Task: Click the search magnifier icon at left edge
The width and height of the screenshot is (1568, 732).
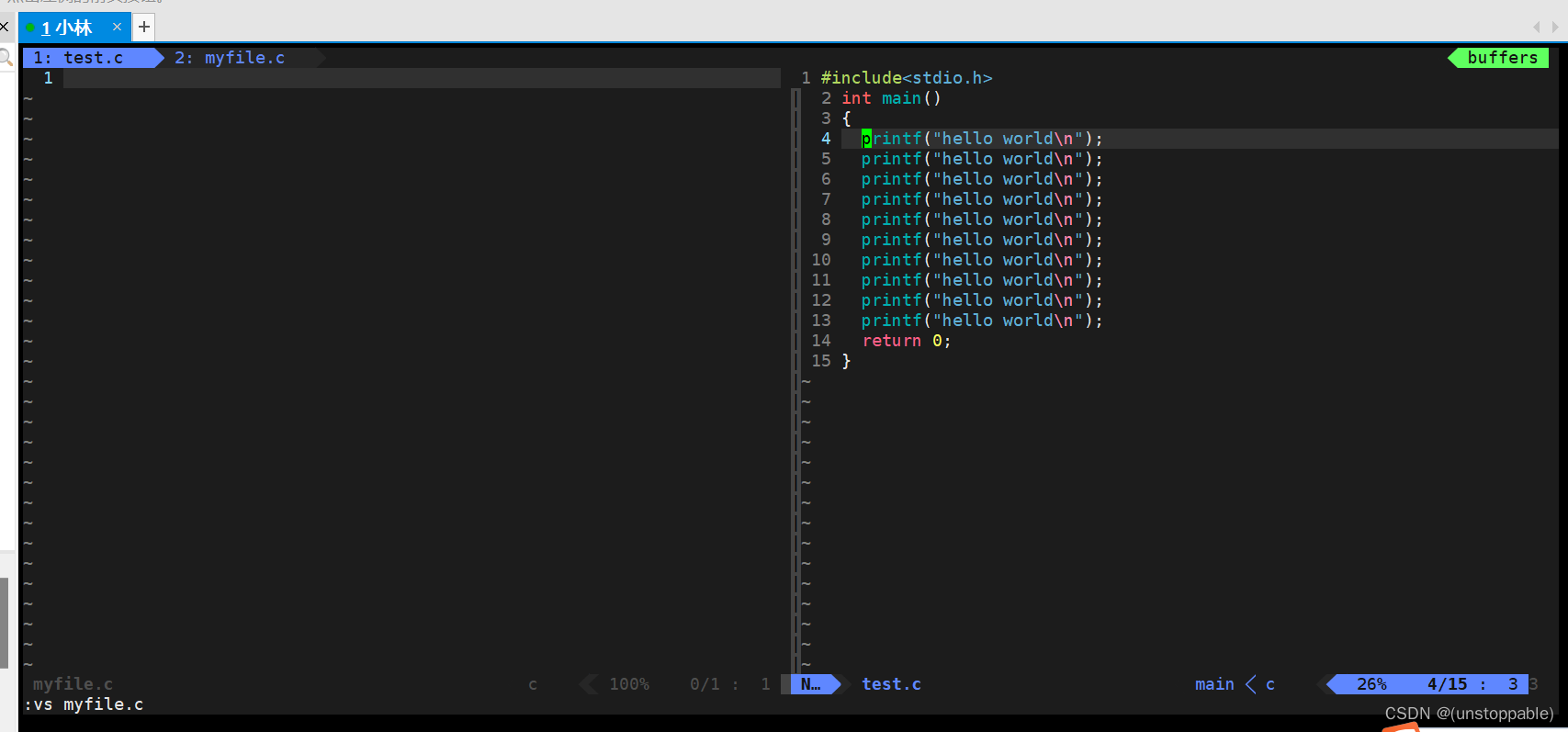Action: tap(6, 59)
